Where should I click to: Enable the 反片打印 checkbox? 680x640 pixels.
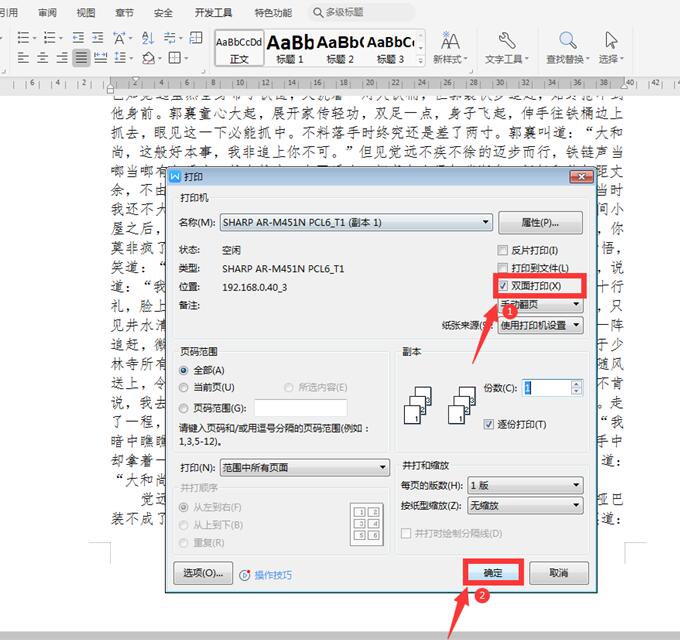coord(503,250)
